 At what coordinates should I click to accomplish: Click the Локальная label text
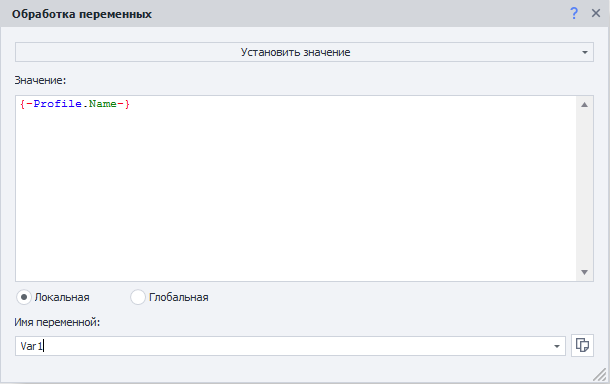coord(62,297)
